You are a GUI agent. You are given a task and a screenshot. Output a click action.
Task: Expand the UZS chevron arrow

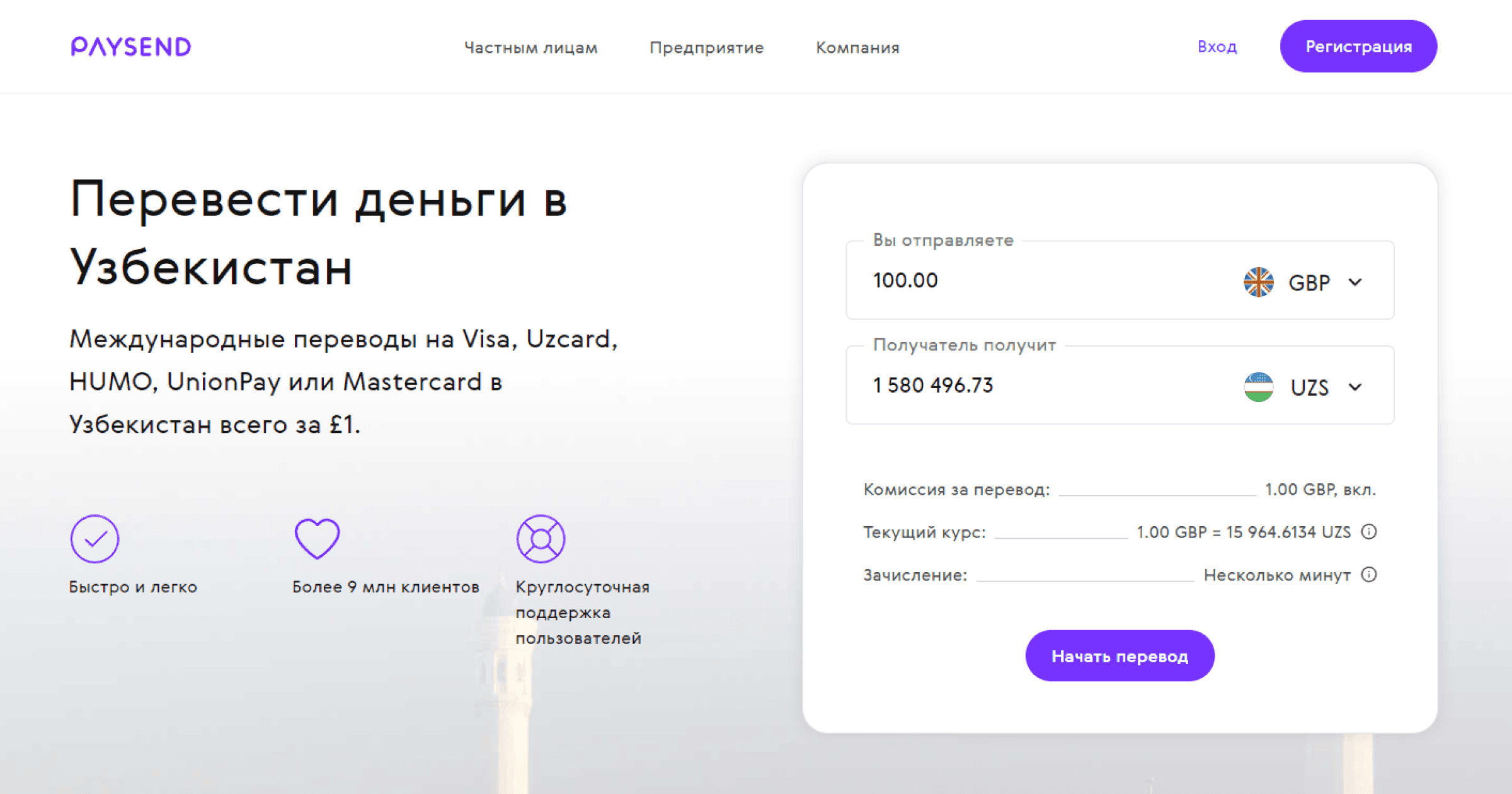(x=1355, y=387)
